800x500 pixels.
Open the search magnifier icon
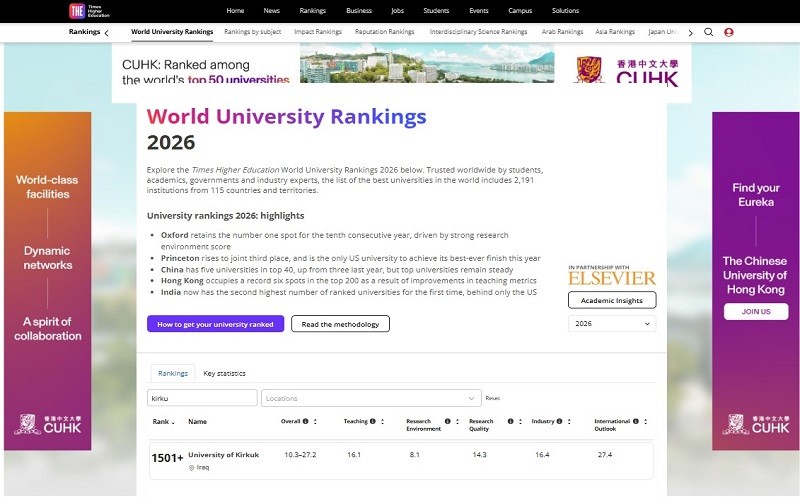point(709,32)
